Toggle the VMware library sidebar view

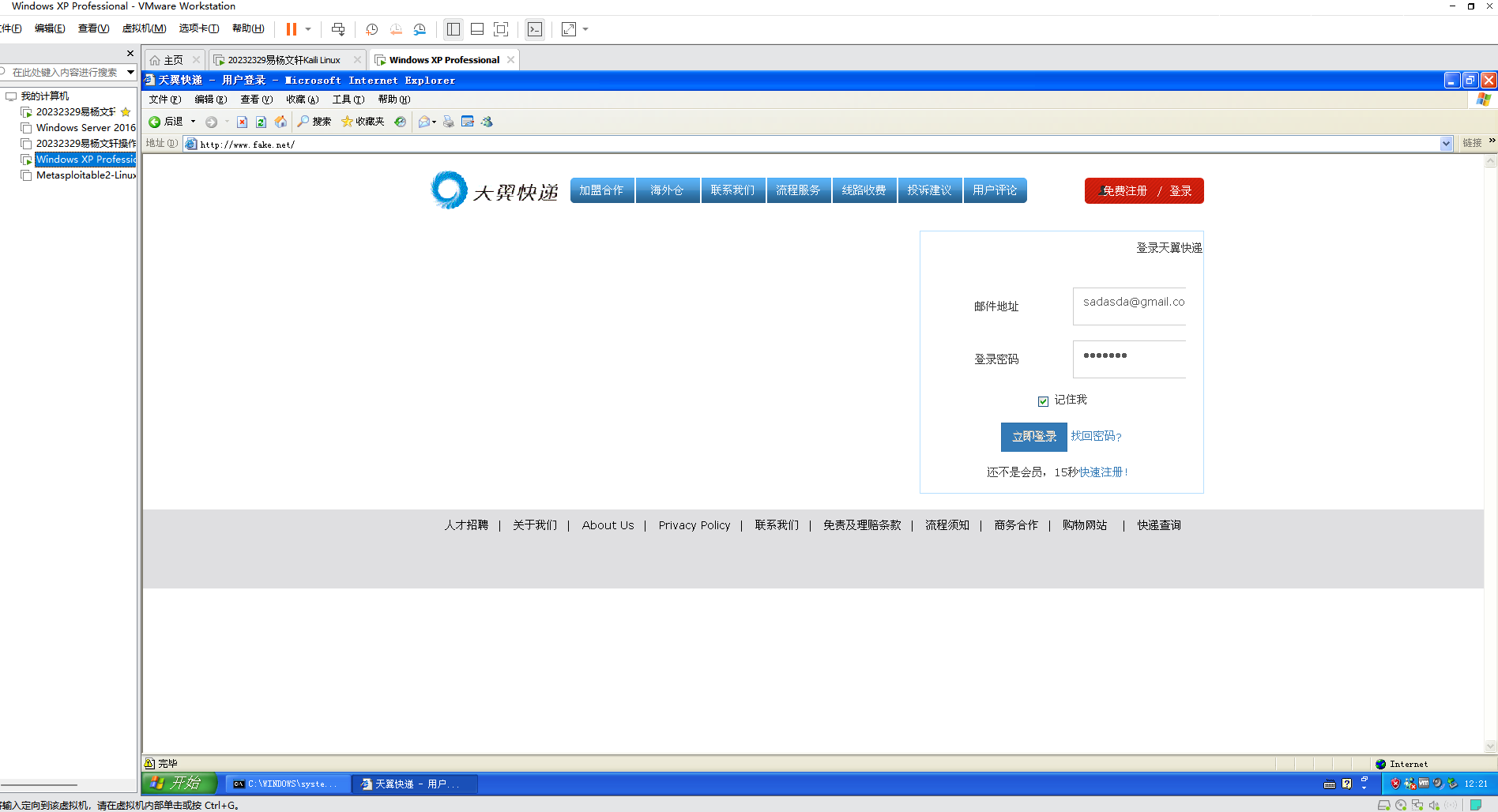pos(453,29)
